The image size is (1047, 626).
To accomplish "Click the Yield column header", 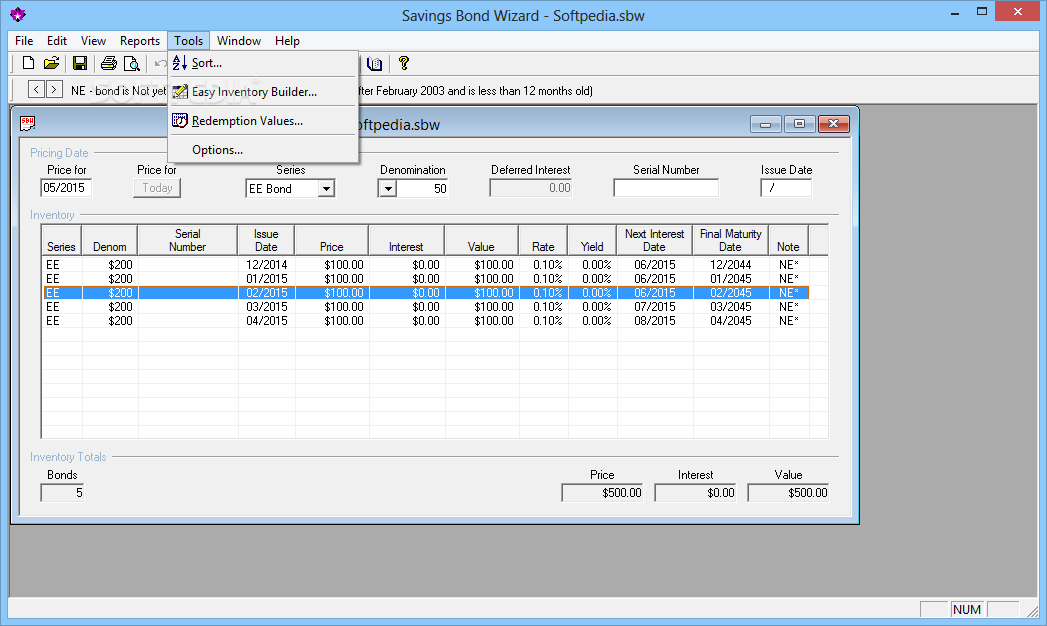I will click(x=592, y=240).
